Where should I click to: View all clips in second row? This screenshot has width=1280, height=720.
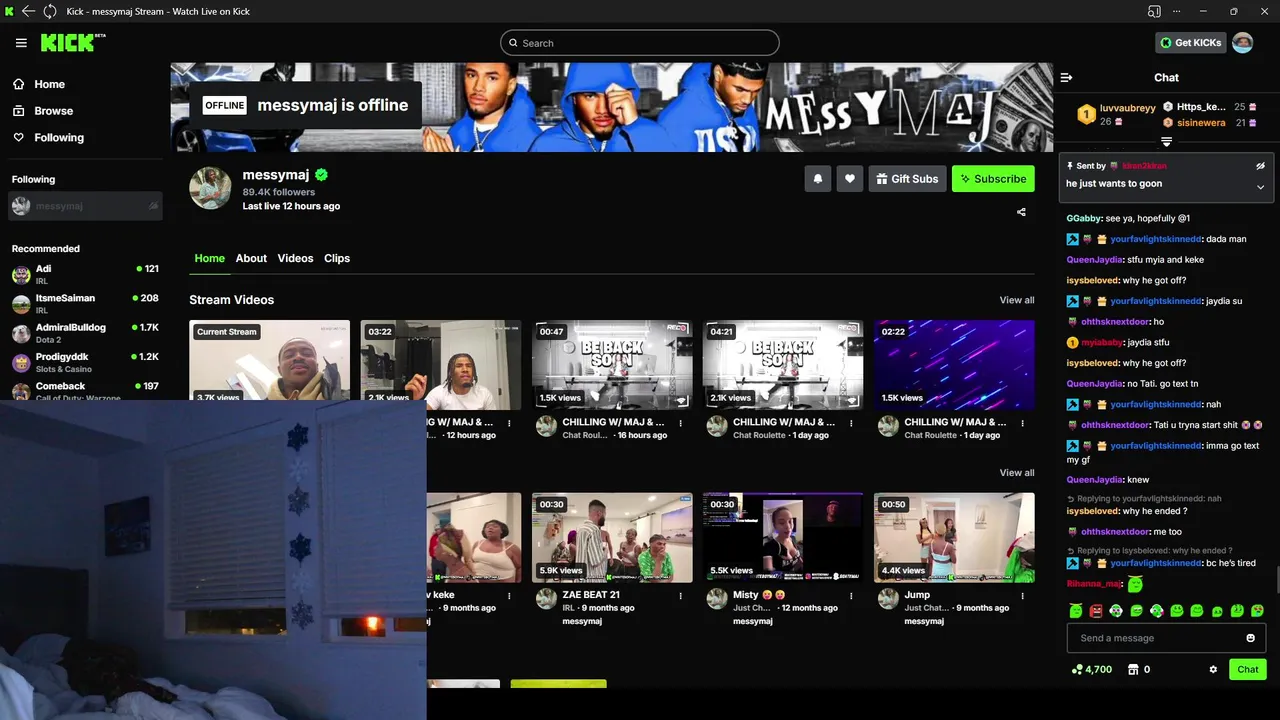[1017, 473]
